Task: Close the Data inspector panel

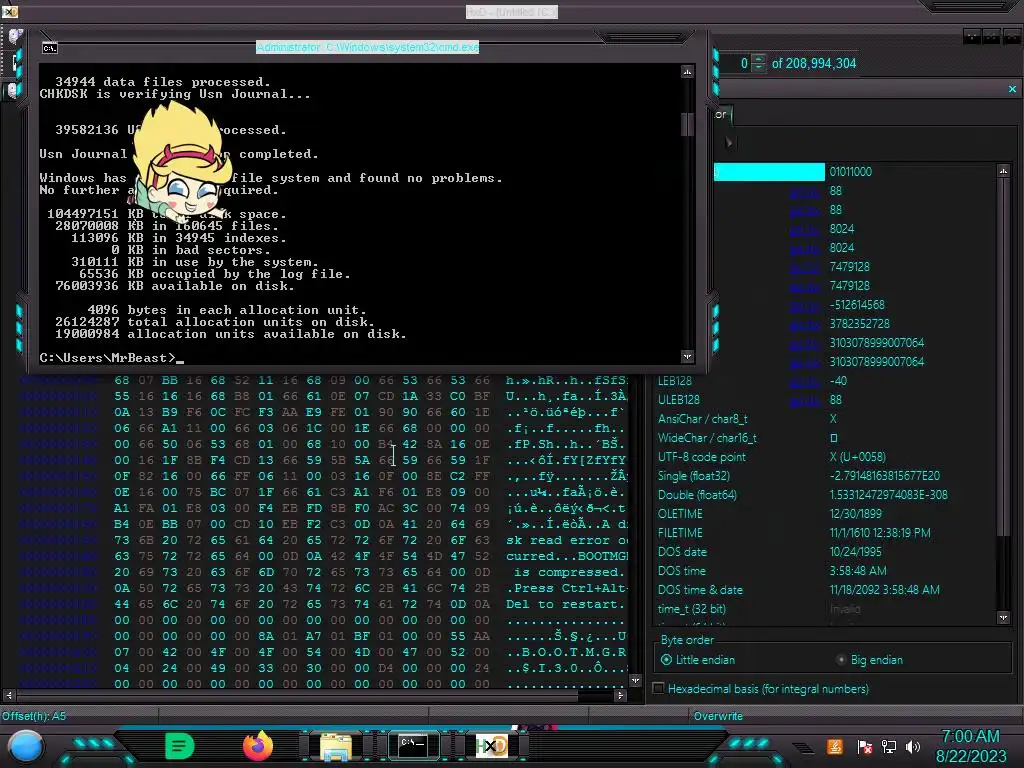Action: [1012, 89]
